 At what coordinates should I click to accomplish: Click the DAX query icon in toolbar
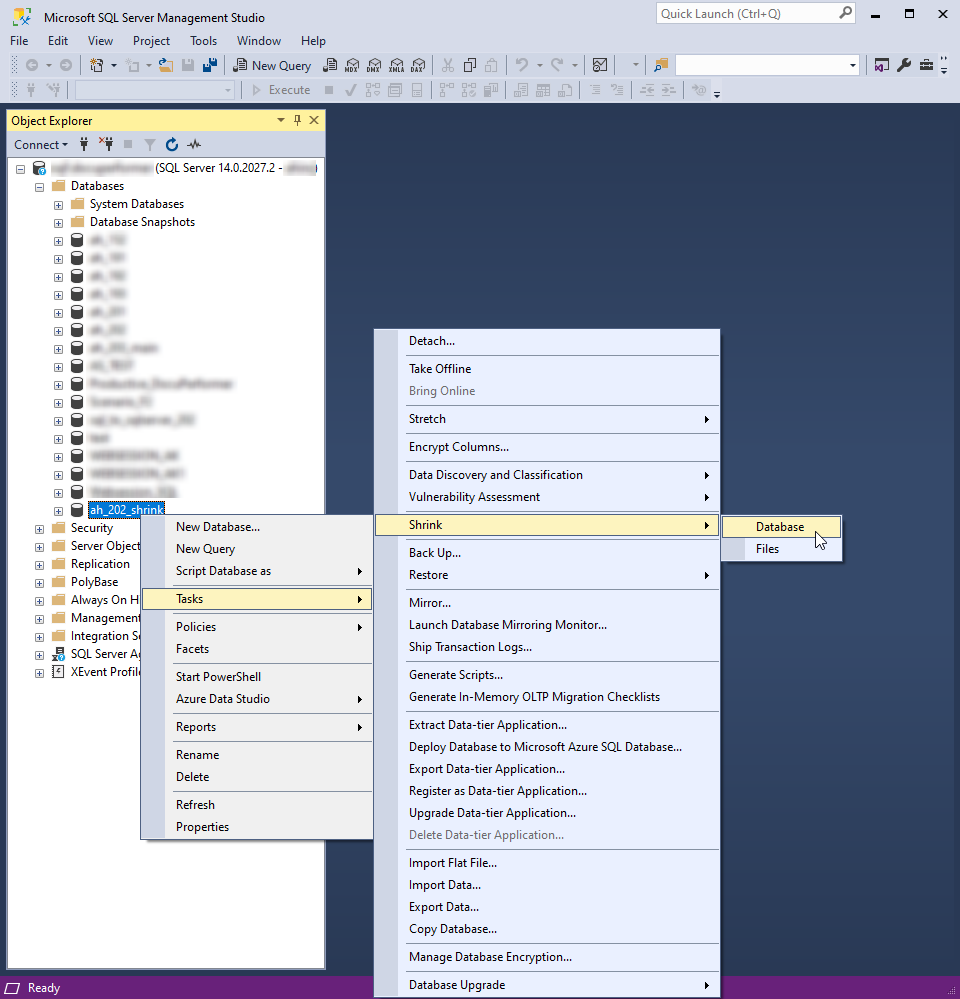point(419,65)
